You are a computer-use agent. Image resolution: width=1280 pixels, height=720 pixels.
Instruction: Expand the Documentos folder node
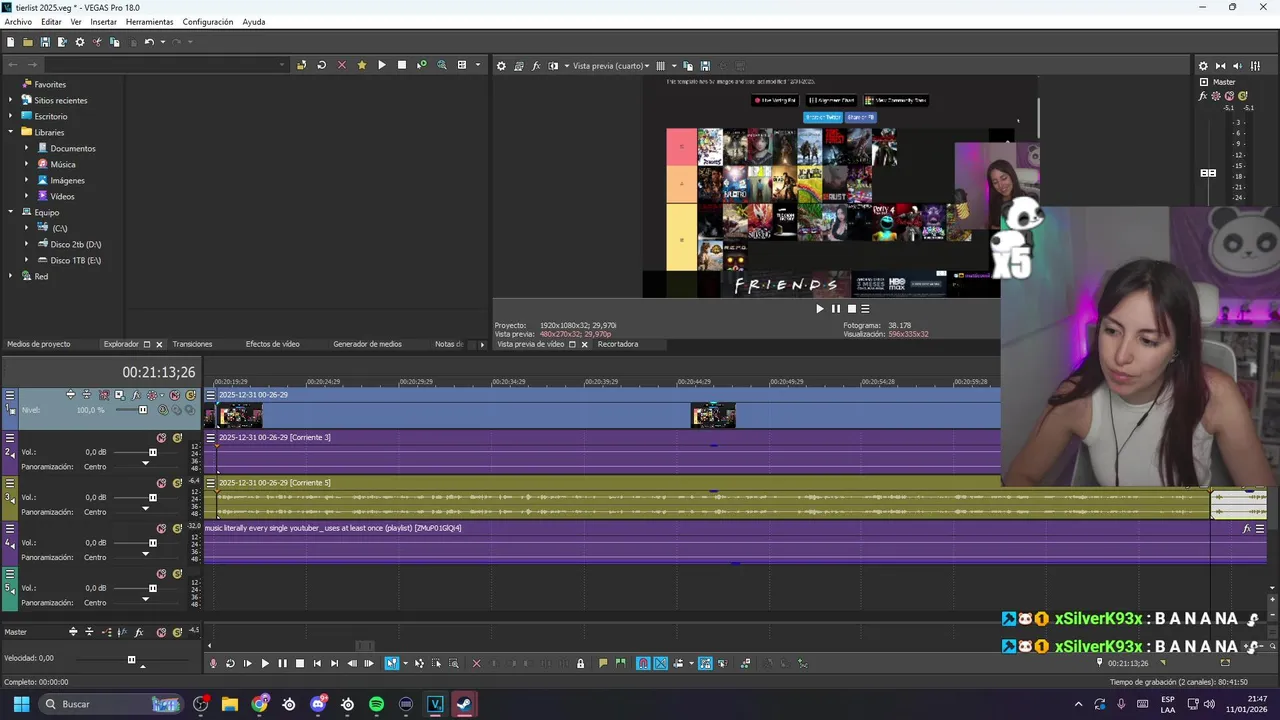point(27,148)
